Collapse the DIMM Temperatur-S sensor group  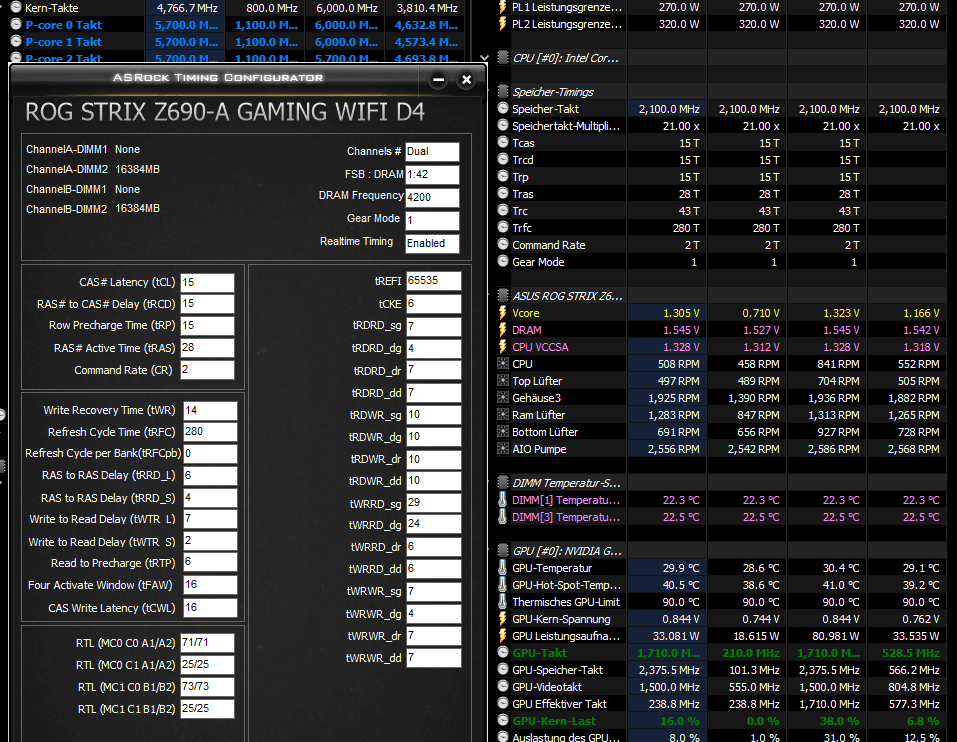[x=503, y=483]
